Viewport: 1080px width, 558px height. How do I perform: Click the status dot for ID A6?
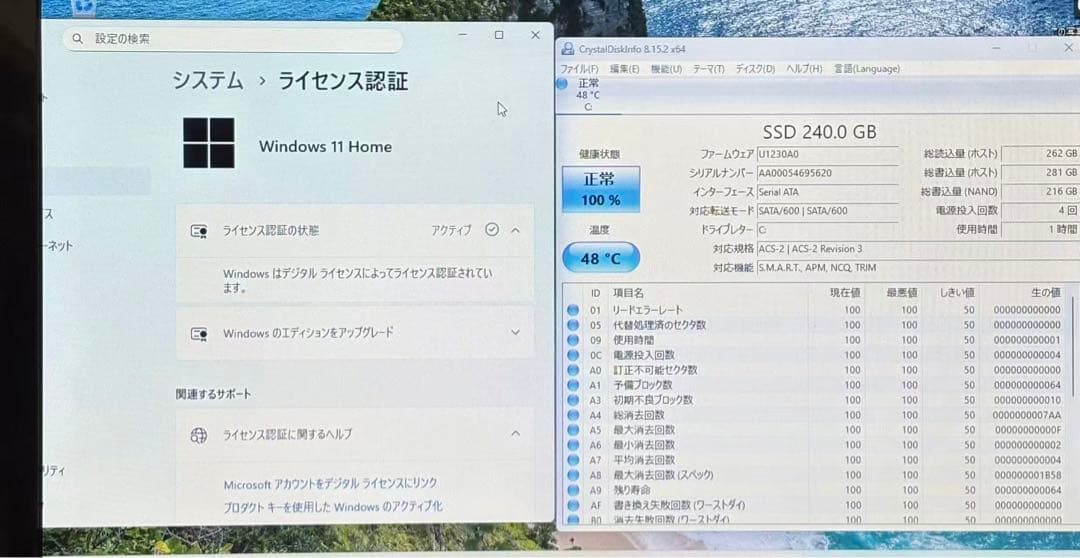coord(573,445)
